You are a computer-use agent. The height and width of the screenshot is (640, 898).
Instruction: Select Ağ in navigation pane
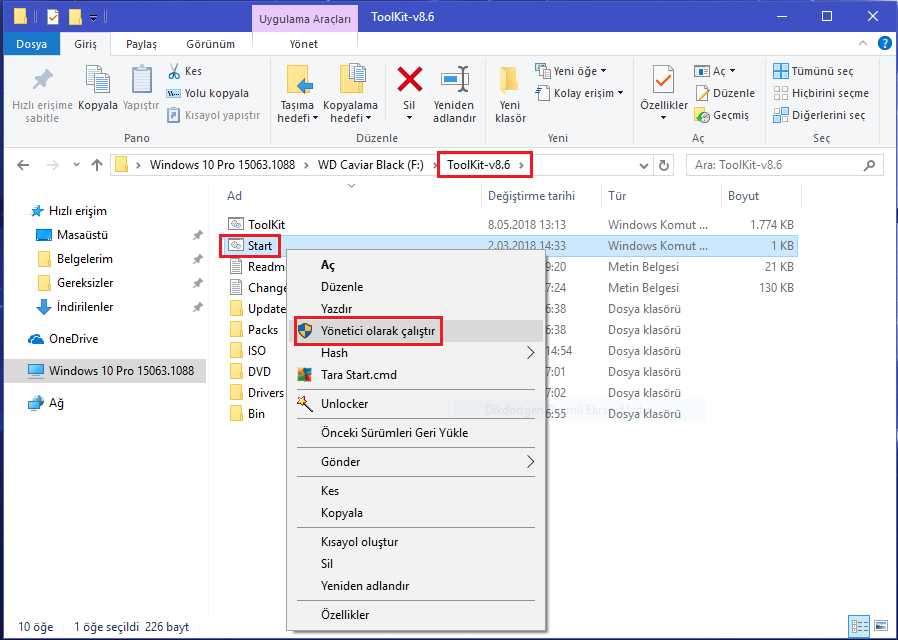[56, 403]
